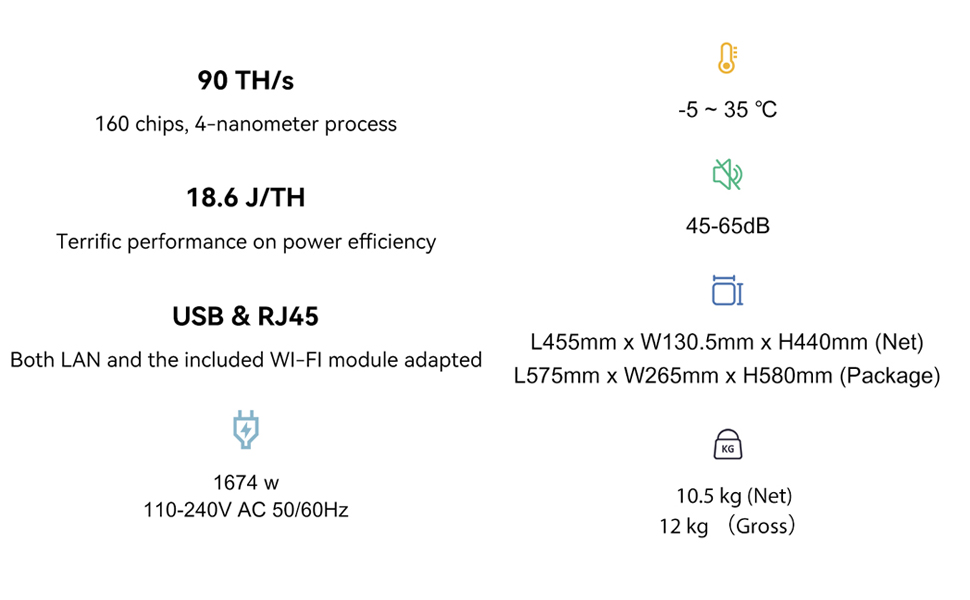
Task: Select the 110-240V AC 50/60Hz voltage text
Action: pos(246,510)
